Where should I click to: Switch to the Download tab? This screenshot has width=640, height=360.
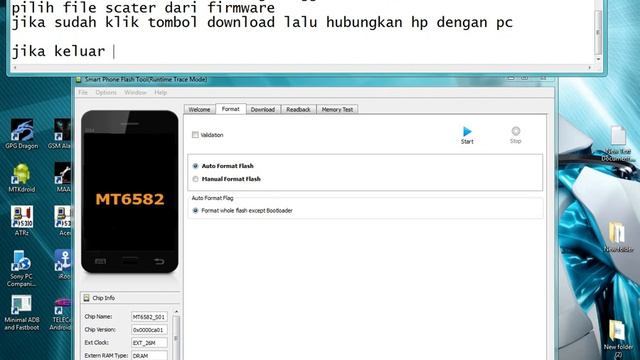(x=263, y=109)
